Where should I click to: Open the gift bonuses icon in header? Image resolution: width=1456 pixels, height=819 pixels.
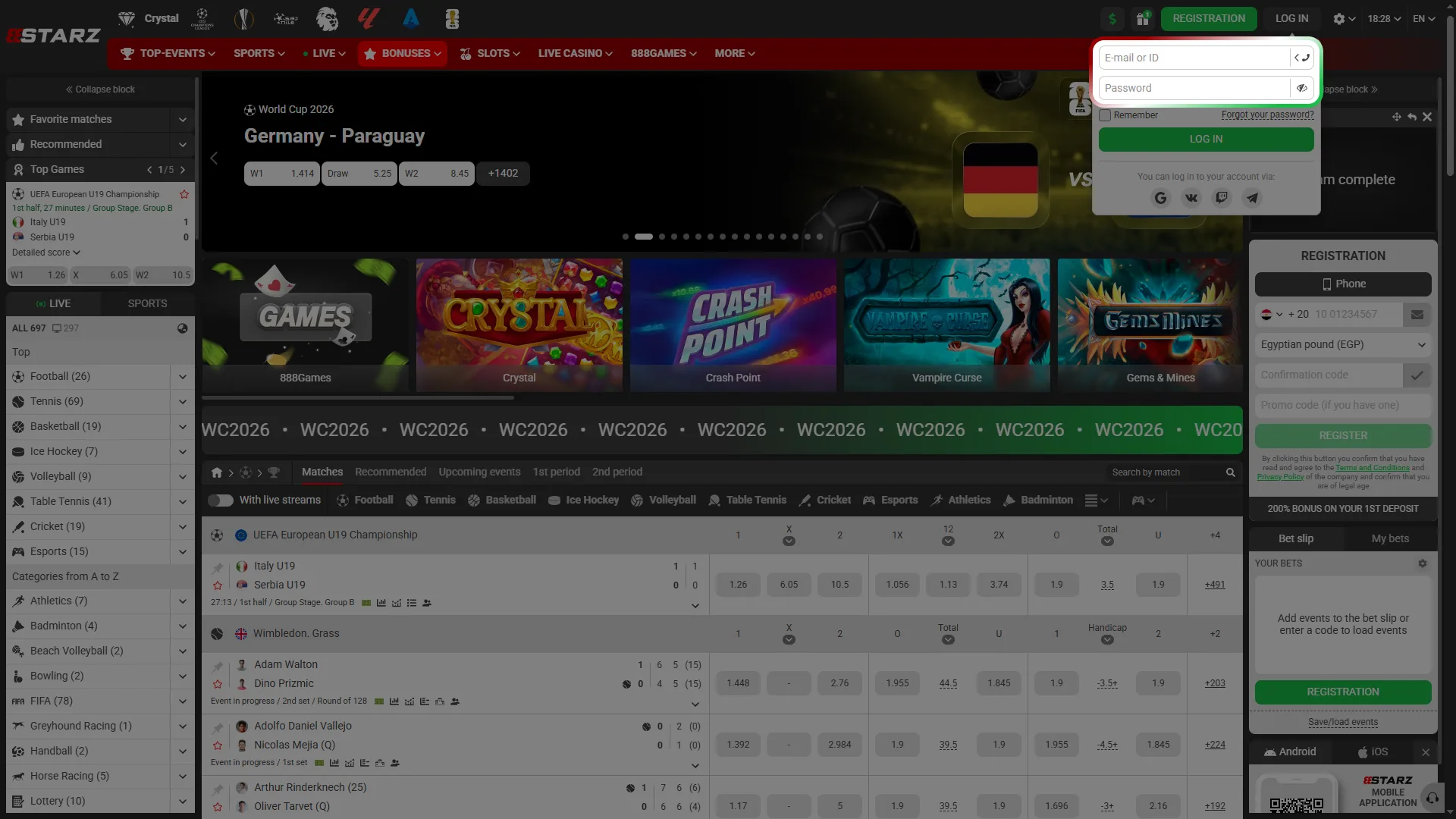click(x=1142, y=18)
